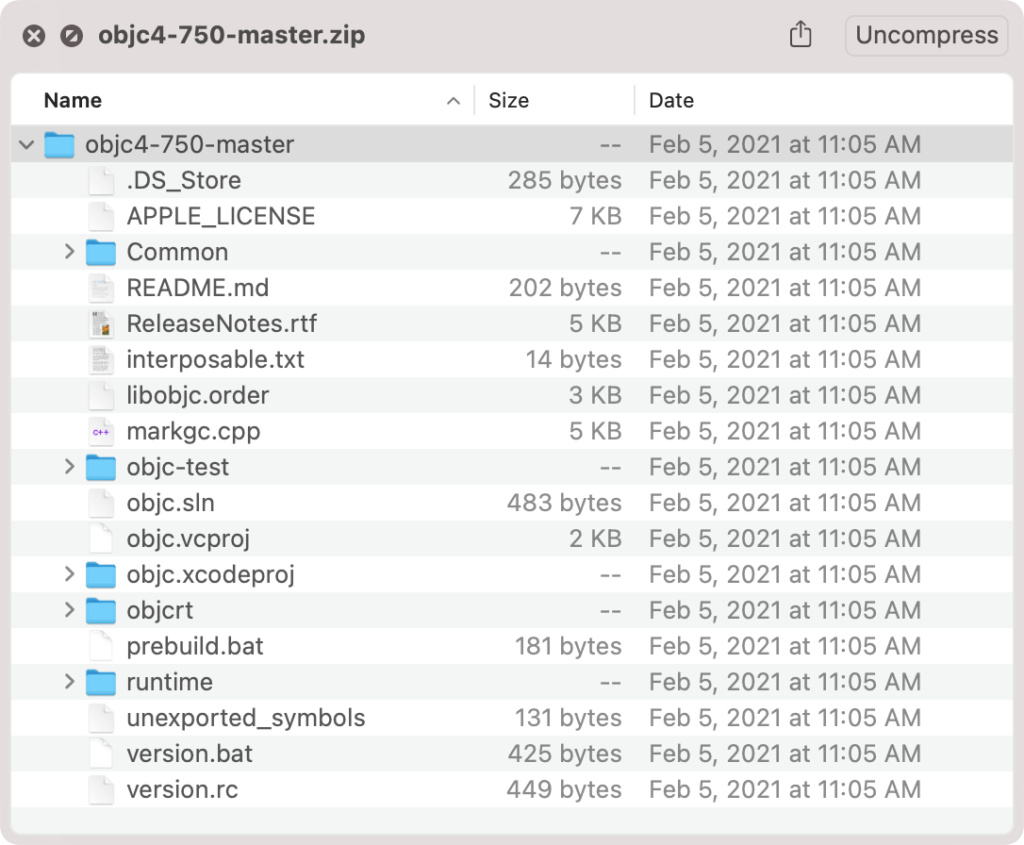Viewport: 1024px width, 845px height.
Task: Collapse the objc4-750-master folder
Action: point(26,144)
